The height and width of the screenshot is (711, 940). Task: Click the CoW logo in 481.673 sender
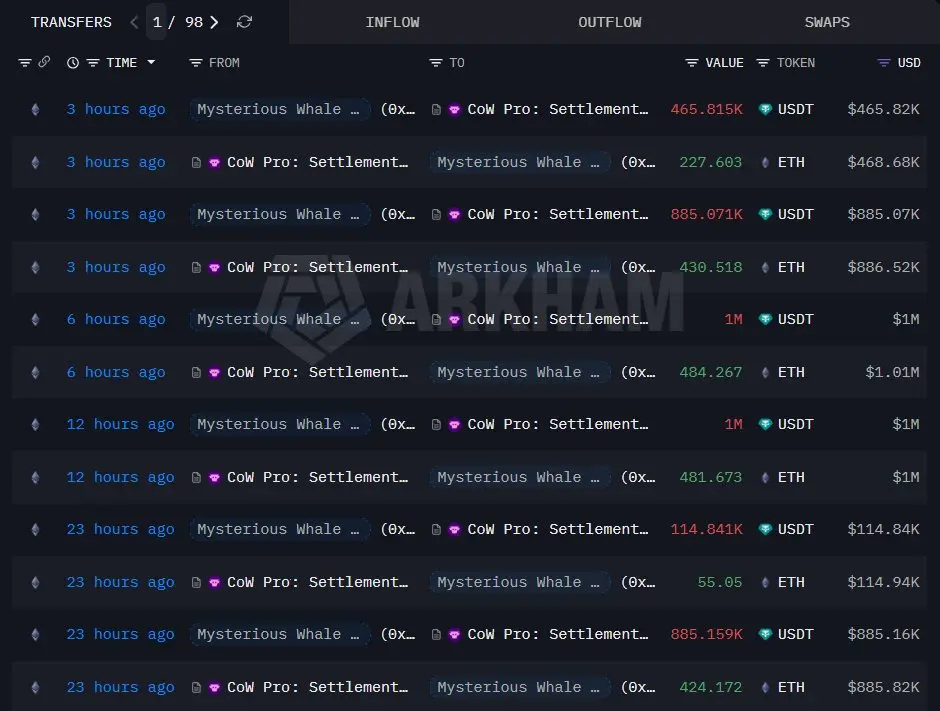click(214, 477)
